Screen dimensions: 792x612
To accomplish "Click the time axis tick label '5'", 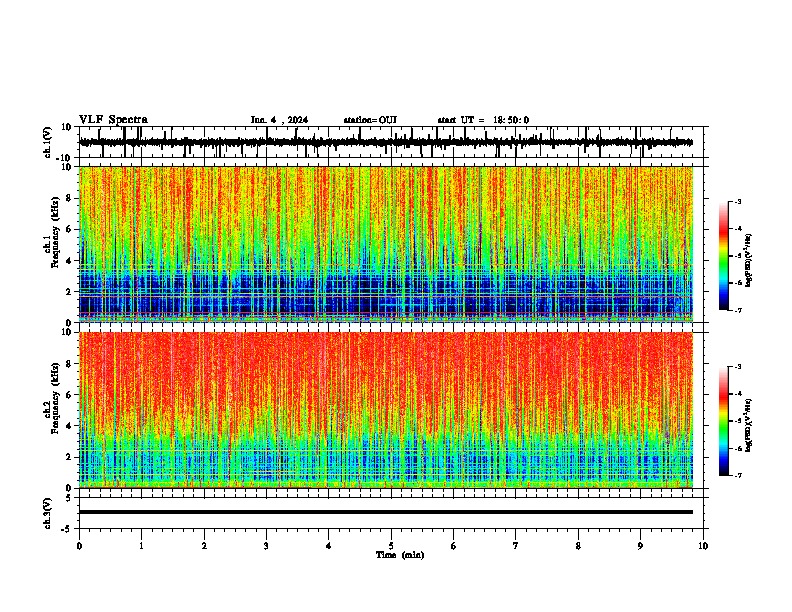I will (391, 546).
